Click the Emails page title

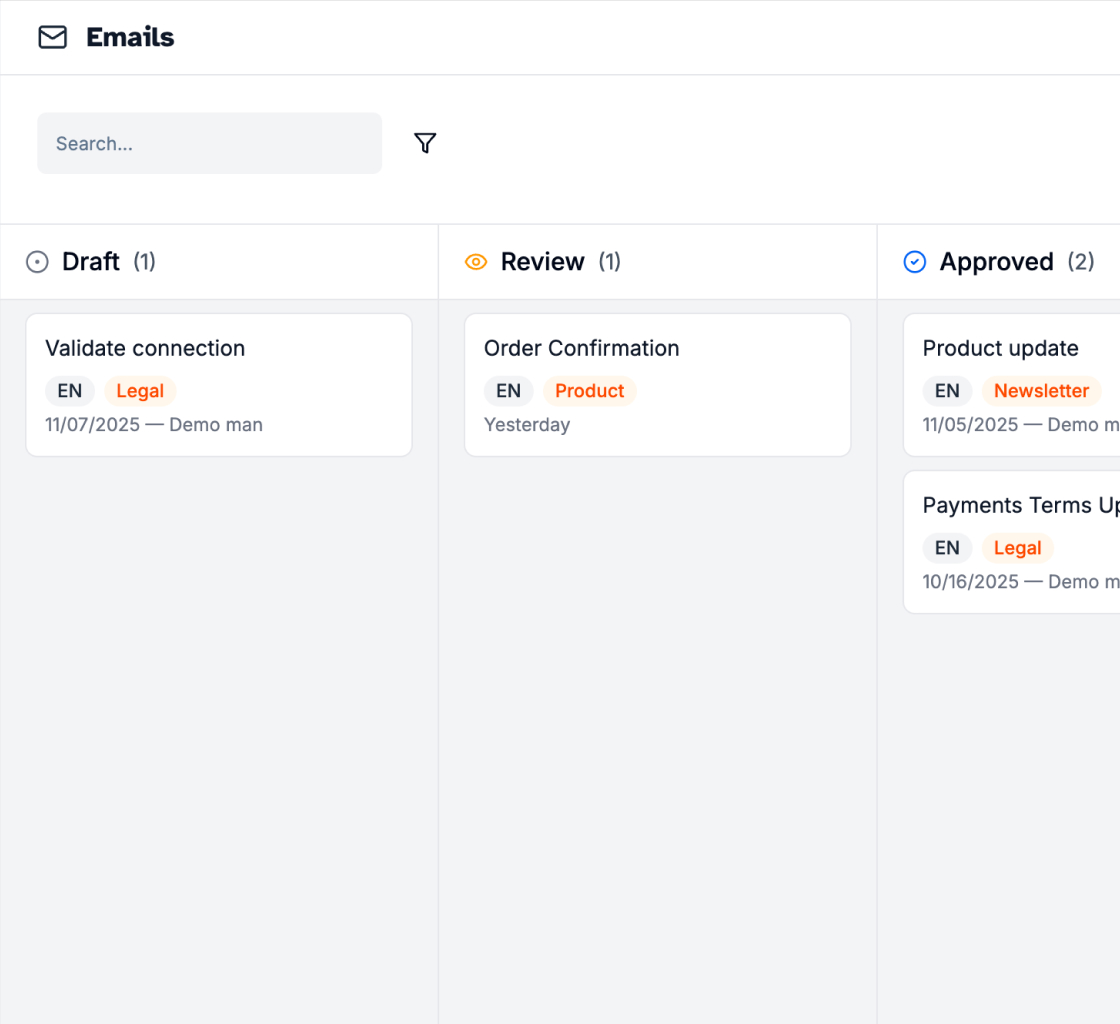pos(130,37)
